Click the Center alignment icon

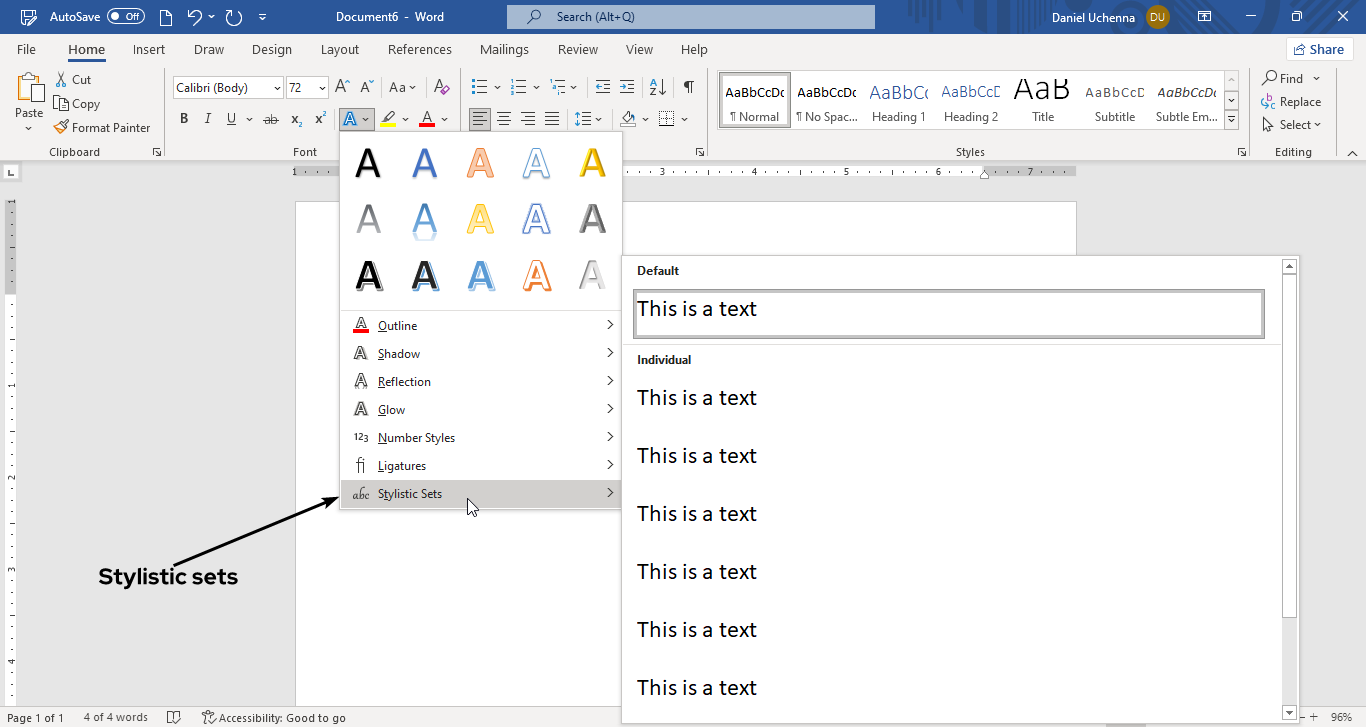point(504,119)
